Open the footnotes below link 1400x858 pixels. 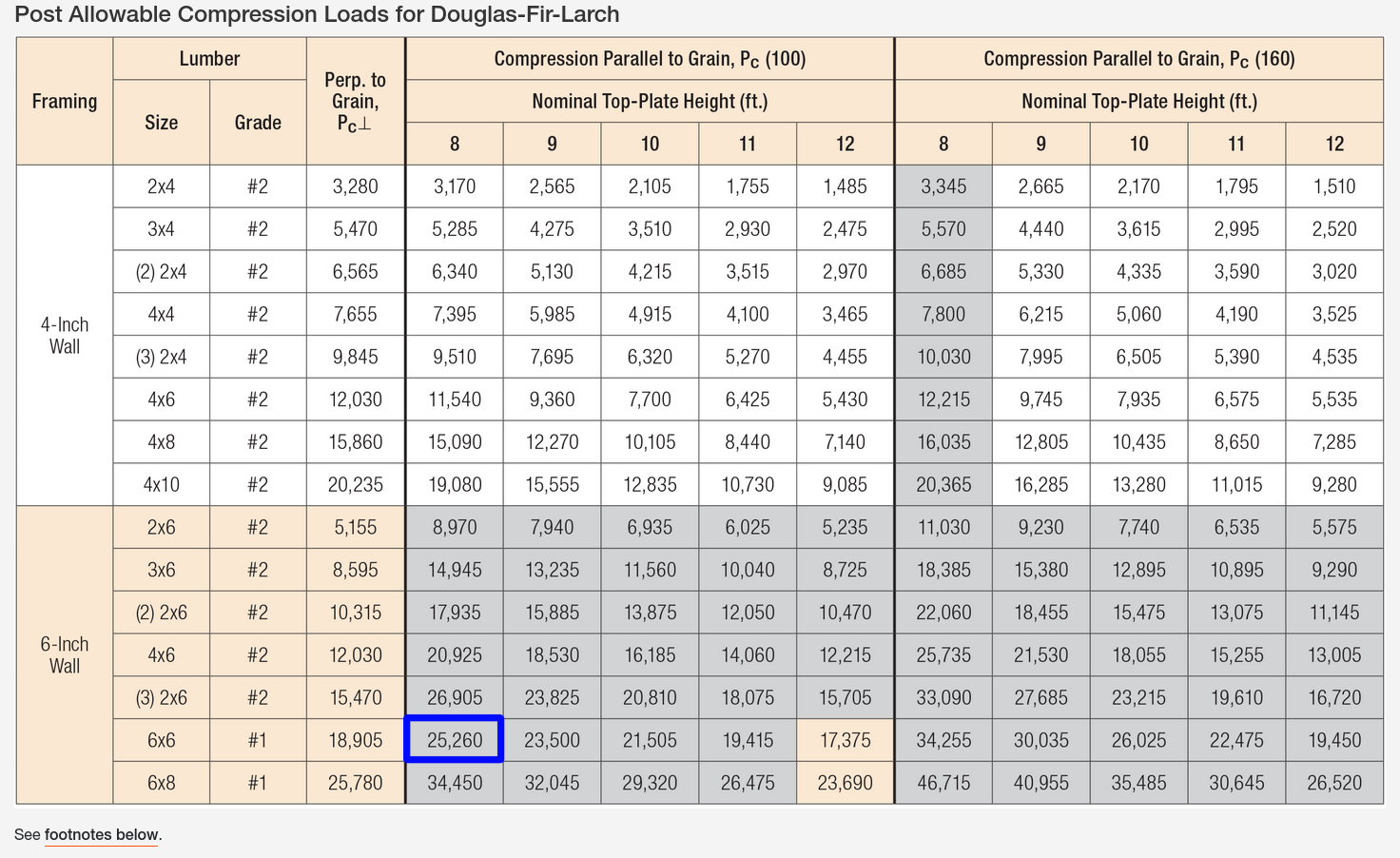click(102, 834)
